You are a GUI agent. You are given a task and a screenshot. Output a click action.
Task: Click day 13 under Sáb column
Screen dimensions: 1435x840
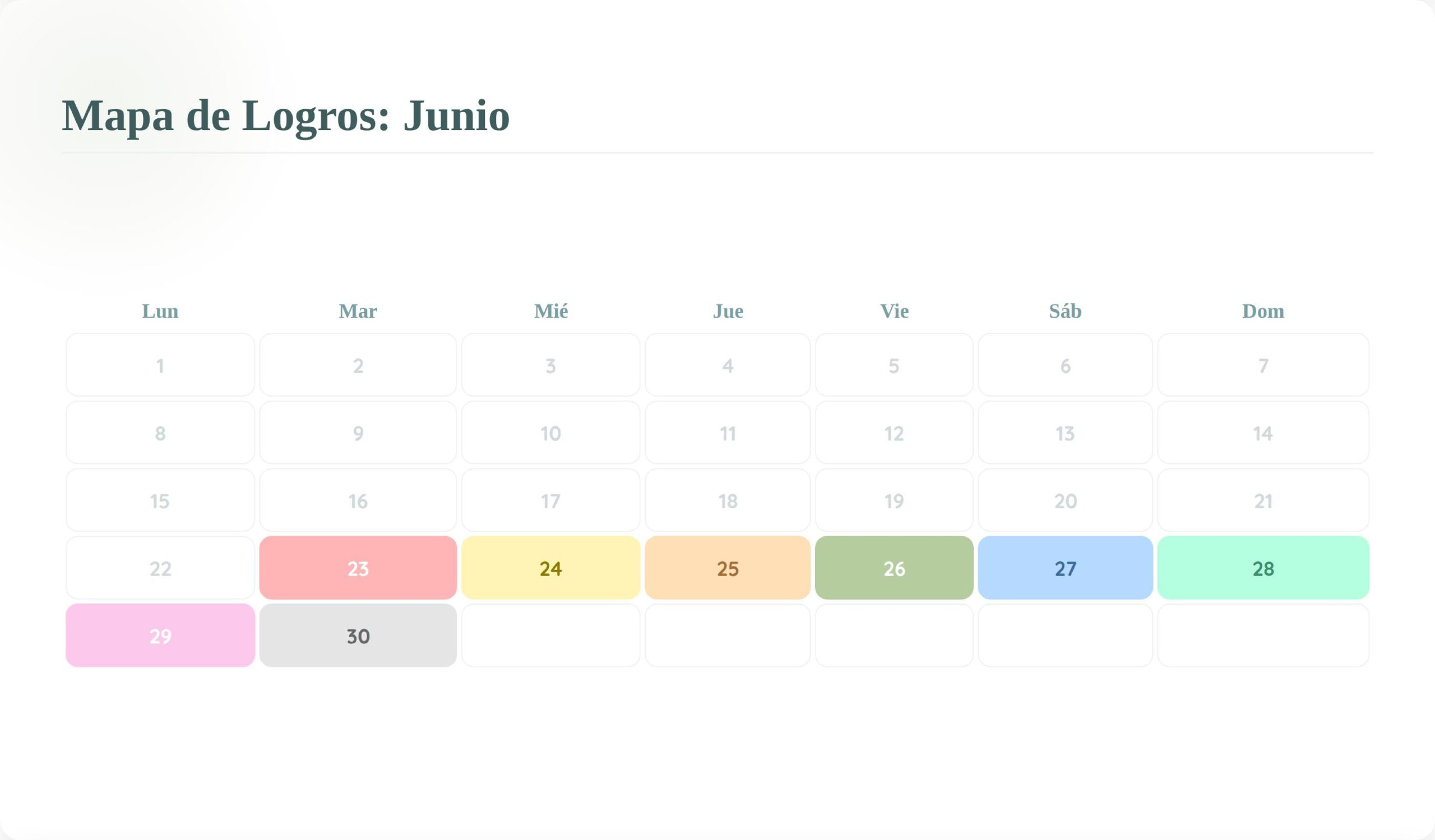coord(1066,433)
